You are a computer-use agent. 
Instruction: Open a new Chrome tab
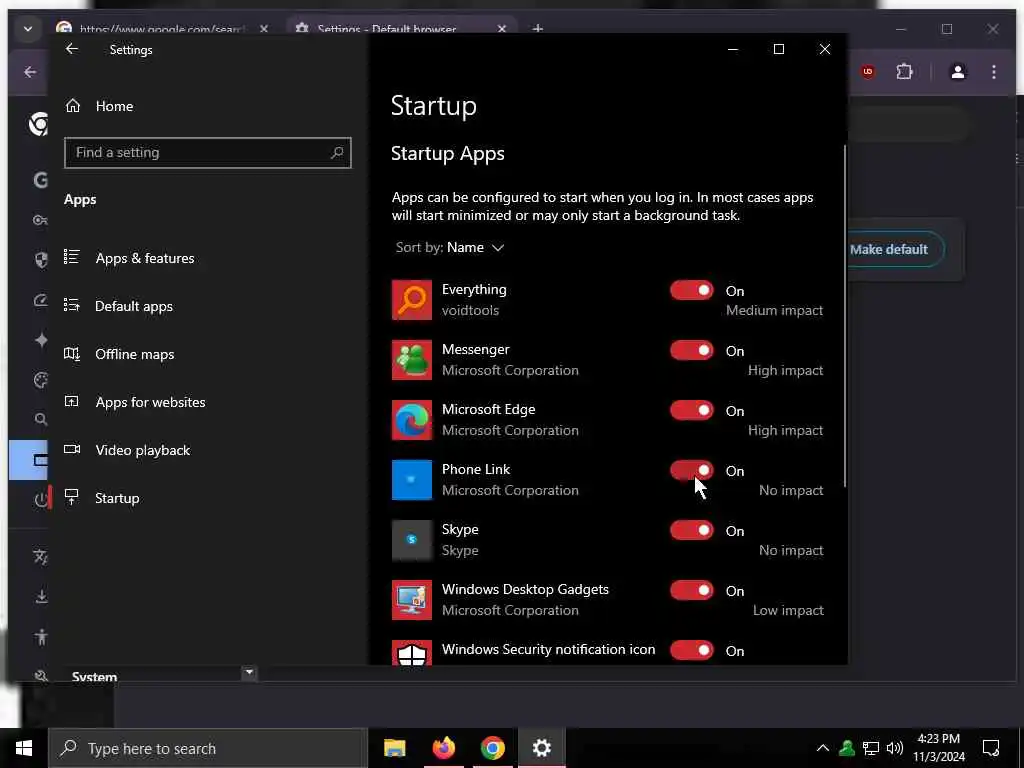(x=537, y=29)
